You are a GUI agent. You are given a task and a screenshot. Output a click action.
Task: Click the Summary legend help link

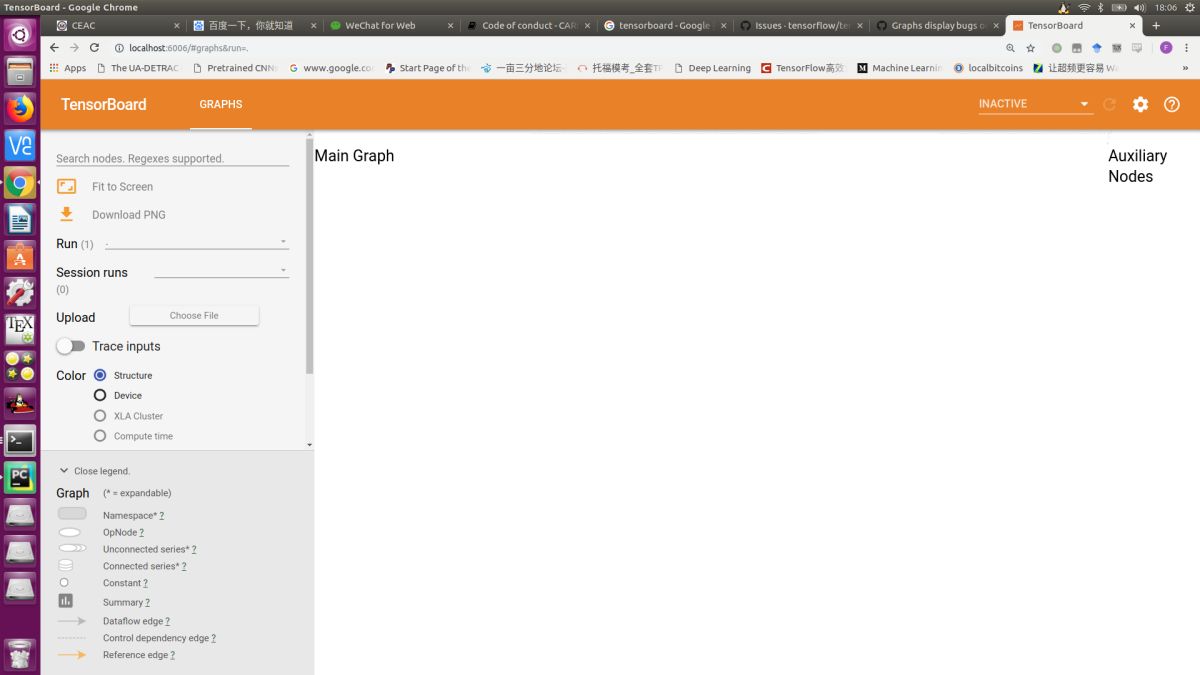pyautogui.click(x=147, y=603)
